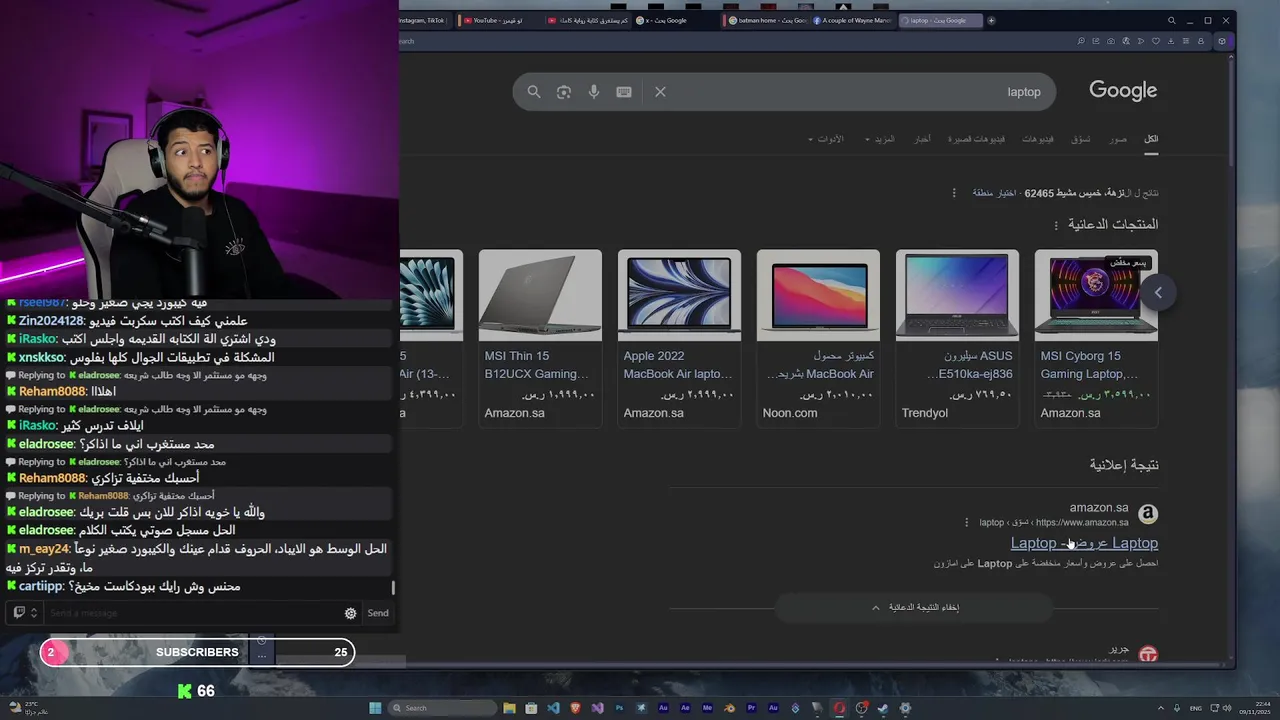Switch to فيديوهات قصيرة (Short videos) tab
1280x720 pixels.
pyautogui.click(x=976, y=139)
